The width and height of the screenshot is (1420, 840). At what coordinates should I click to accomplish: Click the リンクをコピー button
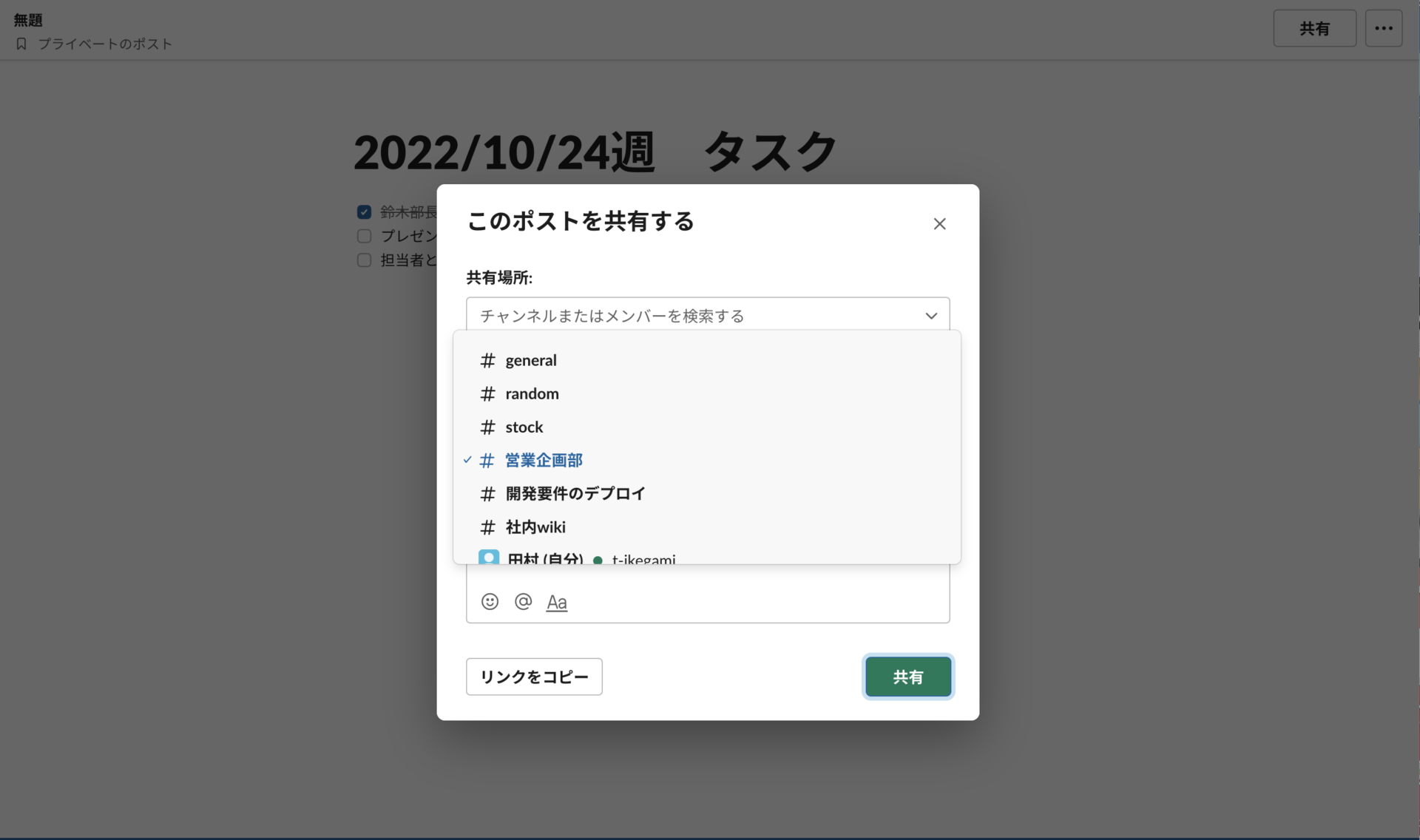[534, 677]
